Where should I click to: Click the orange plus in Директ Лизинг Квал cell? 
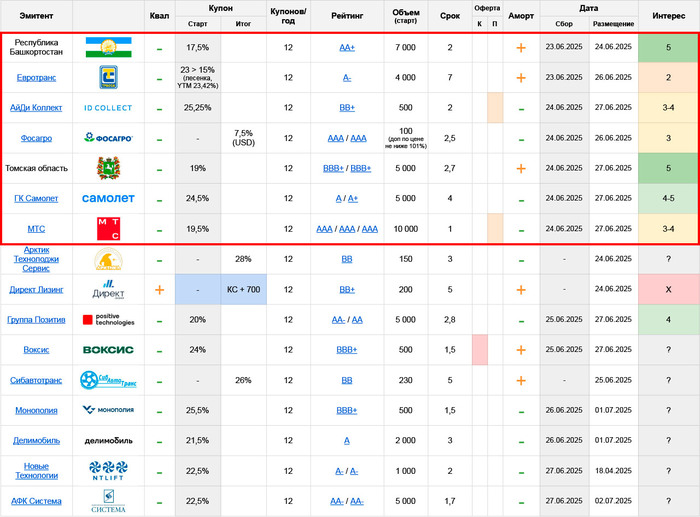159,290
